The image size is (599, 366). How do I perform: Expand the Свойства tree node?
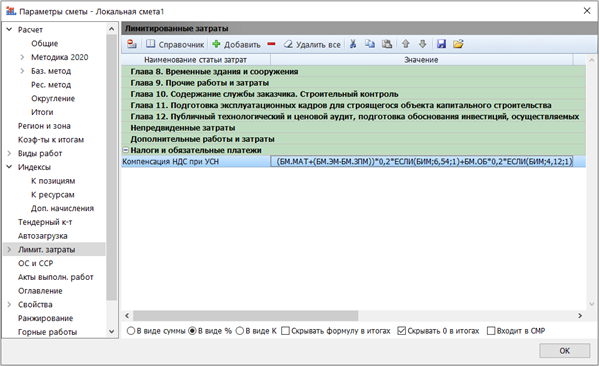tap(10, 304)
